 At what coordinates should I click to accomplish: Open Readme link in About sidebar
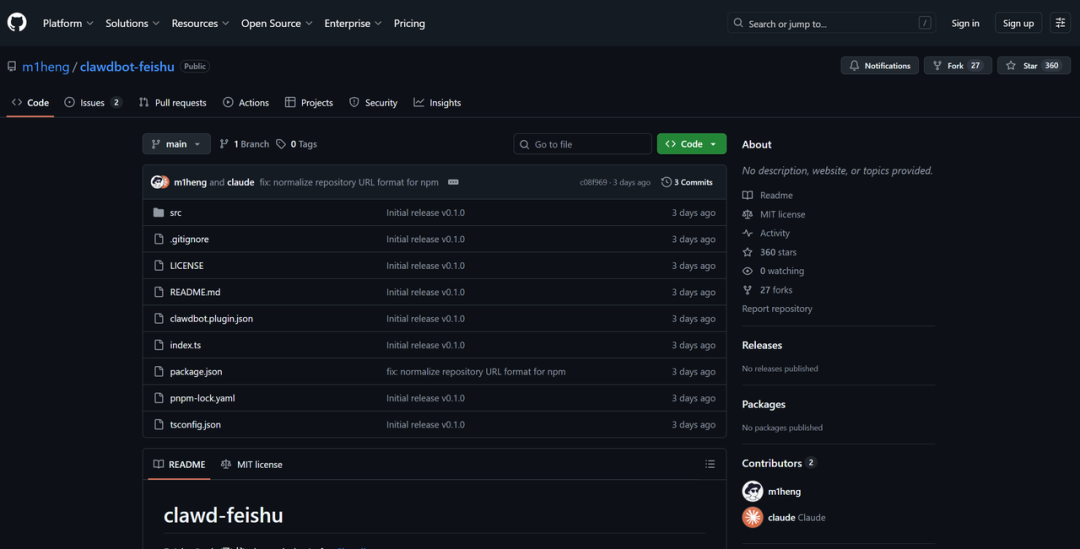(x=767, y=196)
